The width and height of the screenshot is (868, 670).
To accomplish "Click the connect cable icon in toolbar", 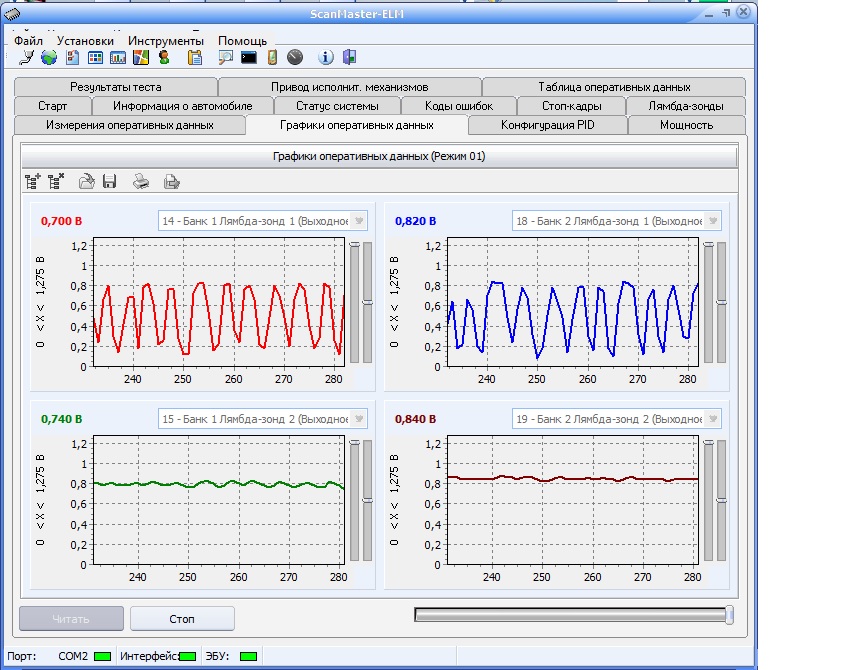I will pos(26,57).
